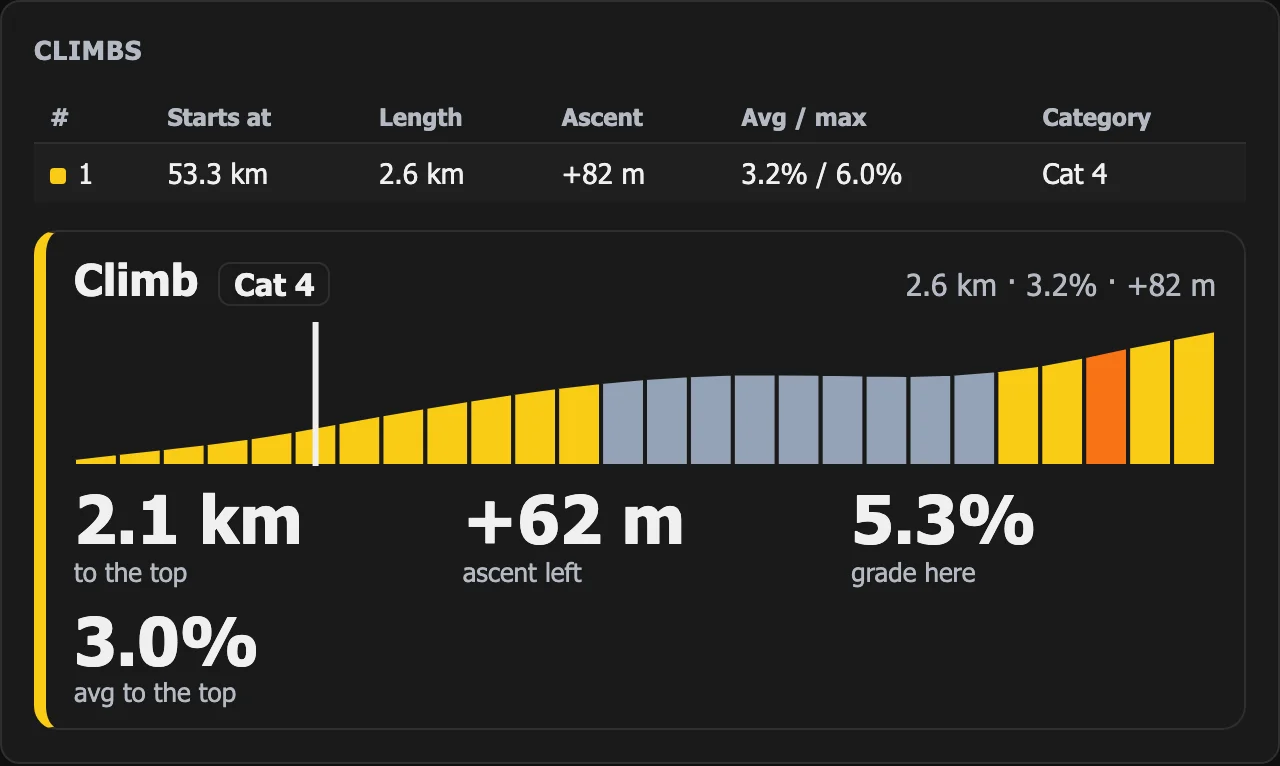Click the "+62 m" ascent left value
This screenshot has width=1280, height=766.
click(574, 521)
